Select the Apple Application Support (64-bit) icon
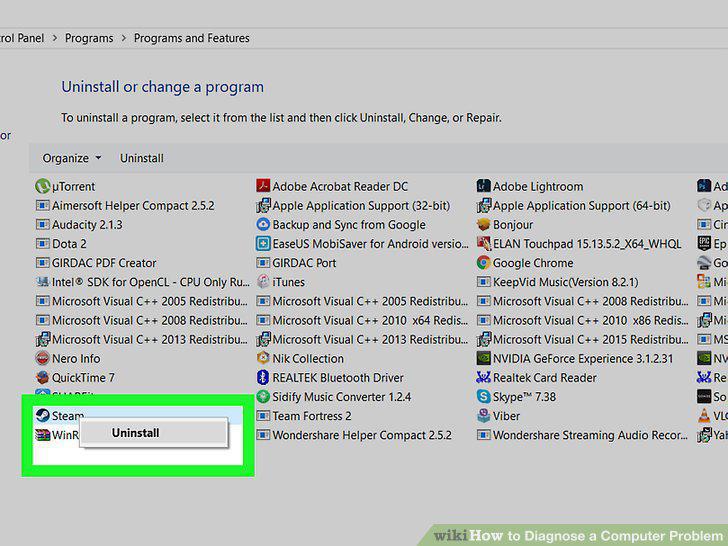Screen dimensions: 728x546 coord(483,206)
